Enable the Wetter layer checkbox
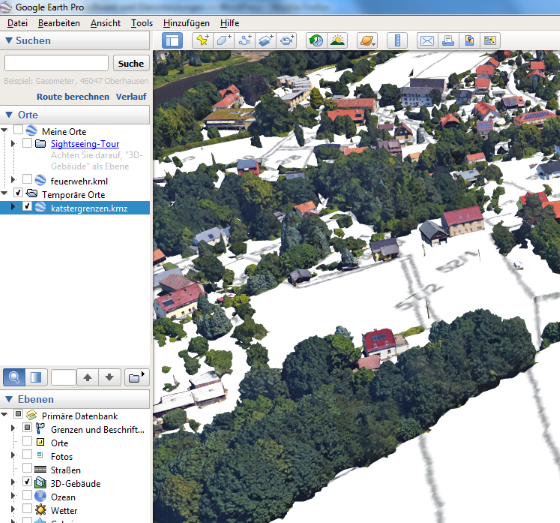 27,508
